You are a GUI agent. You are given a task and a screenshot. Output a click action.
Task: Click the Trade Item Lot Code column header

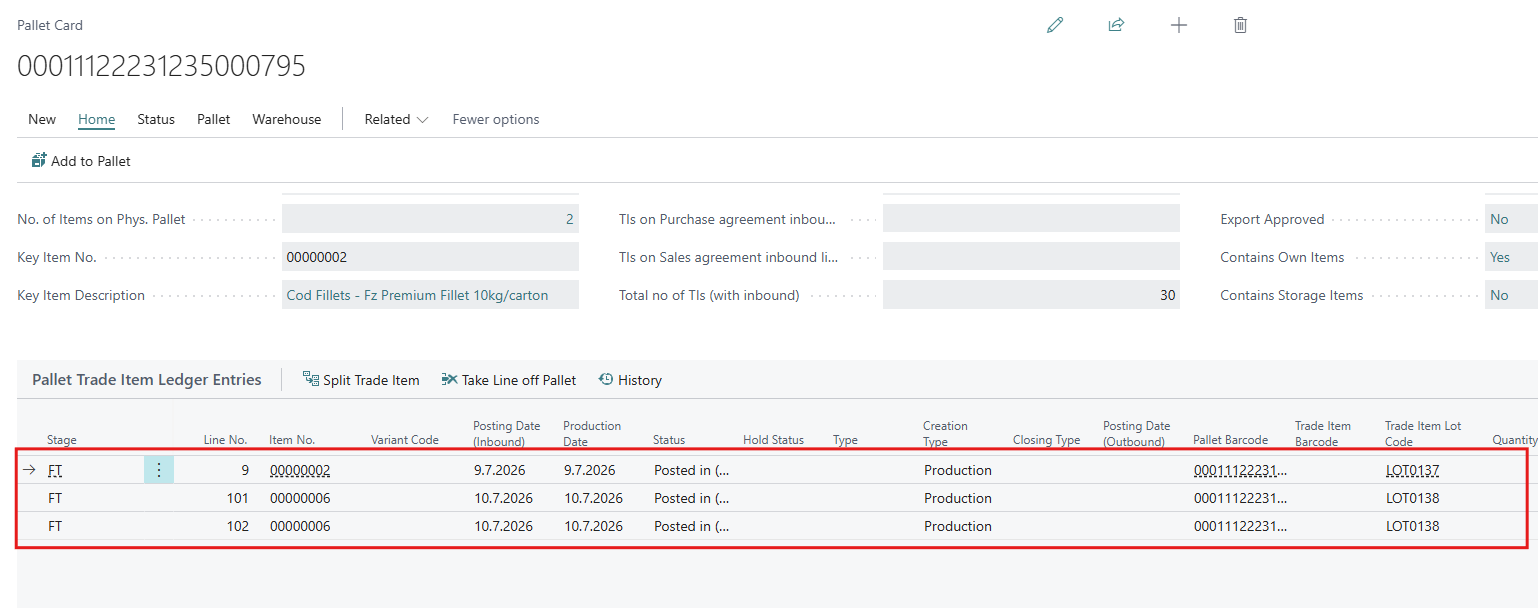1423,433
